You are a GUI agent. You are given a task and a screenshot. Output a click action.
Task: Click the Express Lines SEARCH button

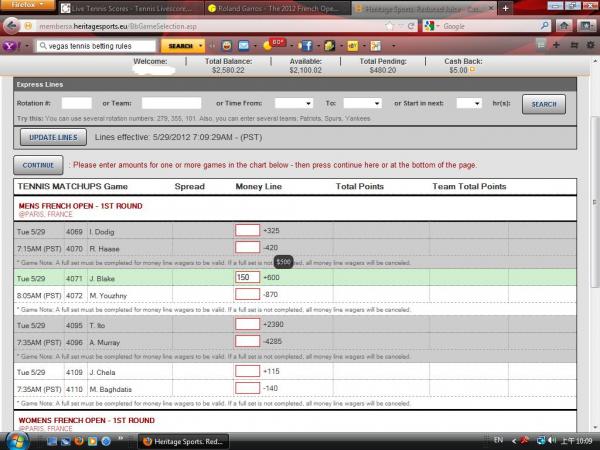543,103
